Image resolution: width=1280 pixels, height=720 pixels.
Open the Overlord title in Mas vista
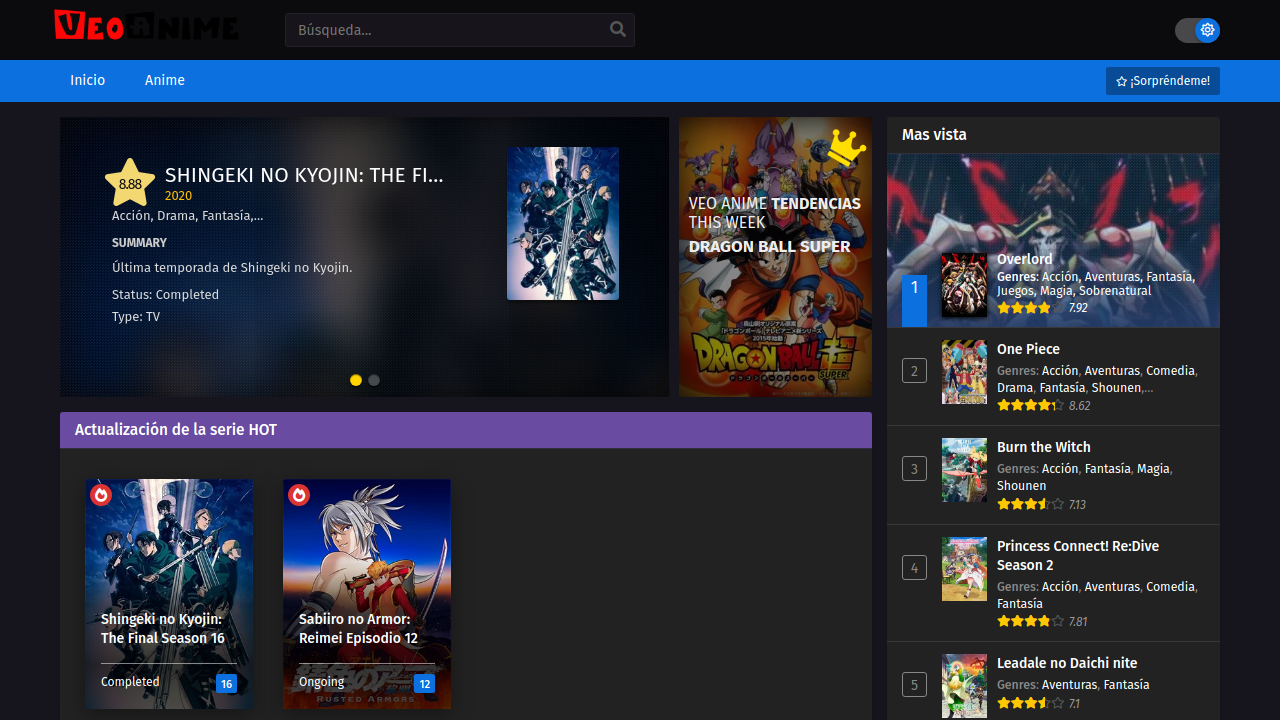click(1025, 259)
